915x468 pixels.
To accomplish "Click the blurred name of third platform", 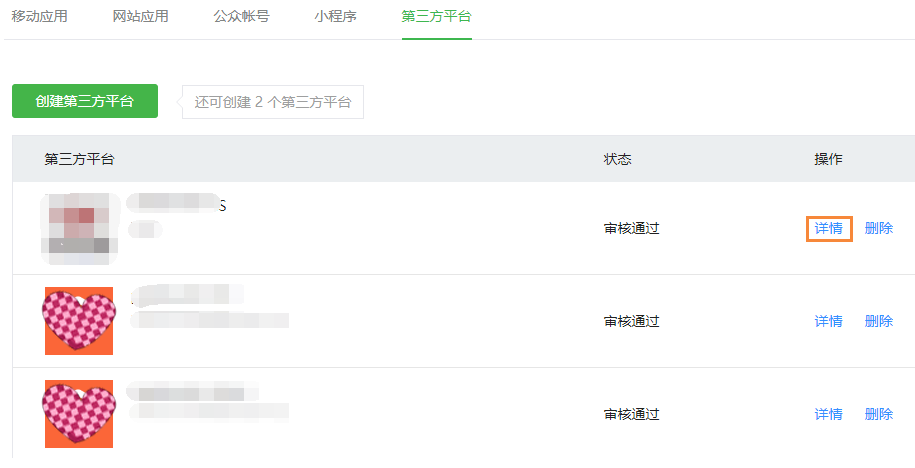I will click(x=193, y=391).
